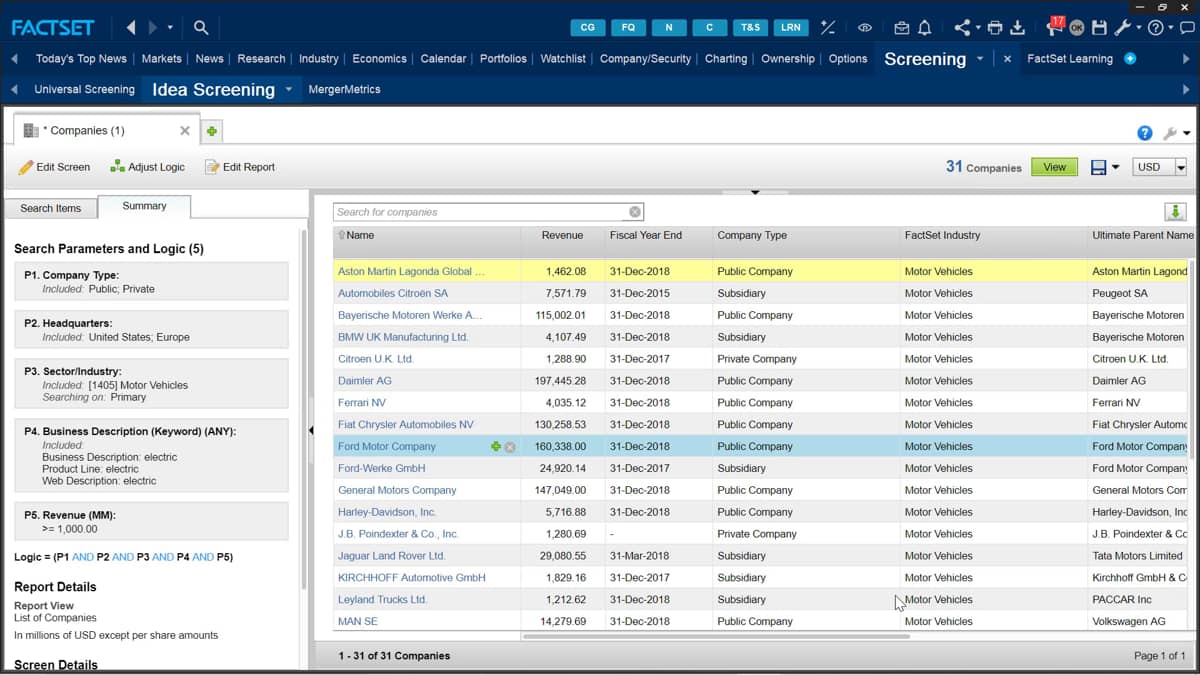The height and width of the screenshot is (675, 1200).
Task: Expand the panel handle above search box
Action: point(755,192)
